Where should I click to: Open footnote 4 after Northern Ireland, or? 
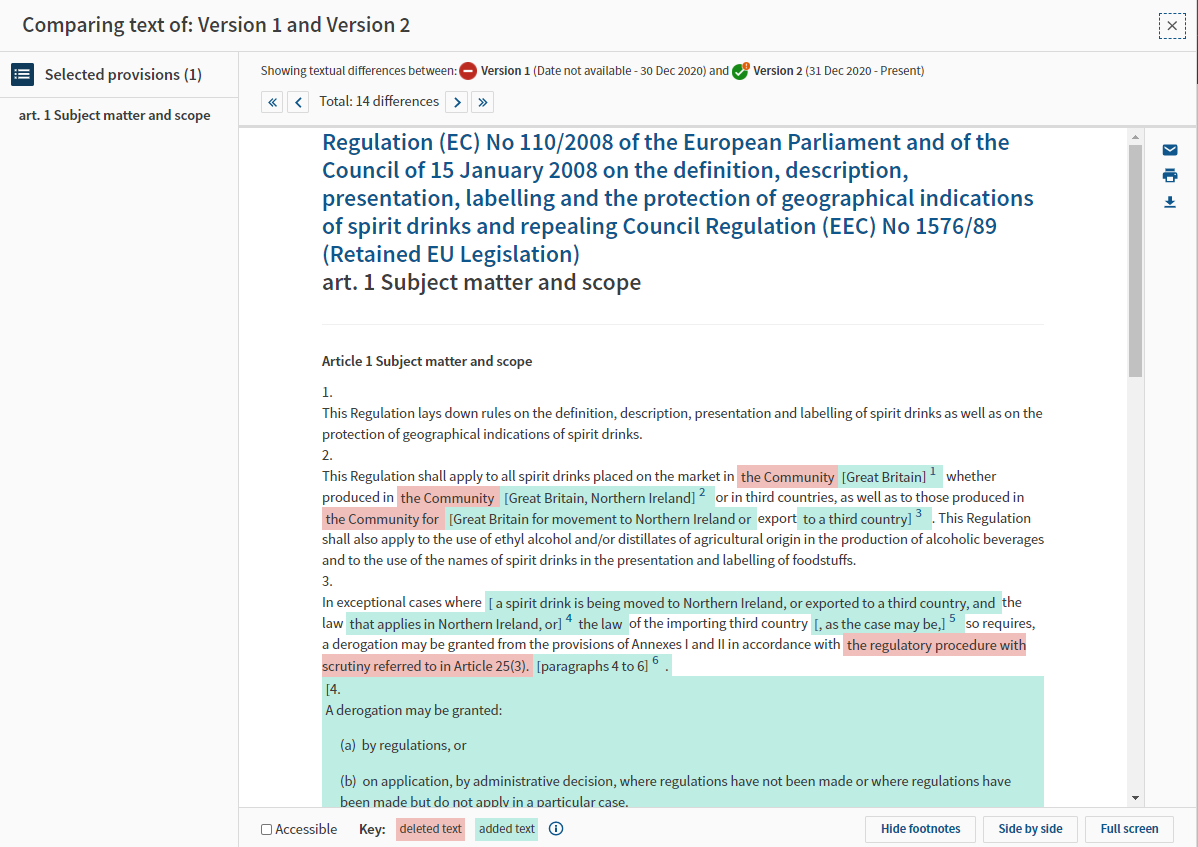tap(568, 619)
